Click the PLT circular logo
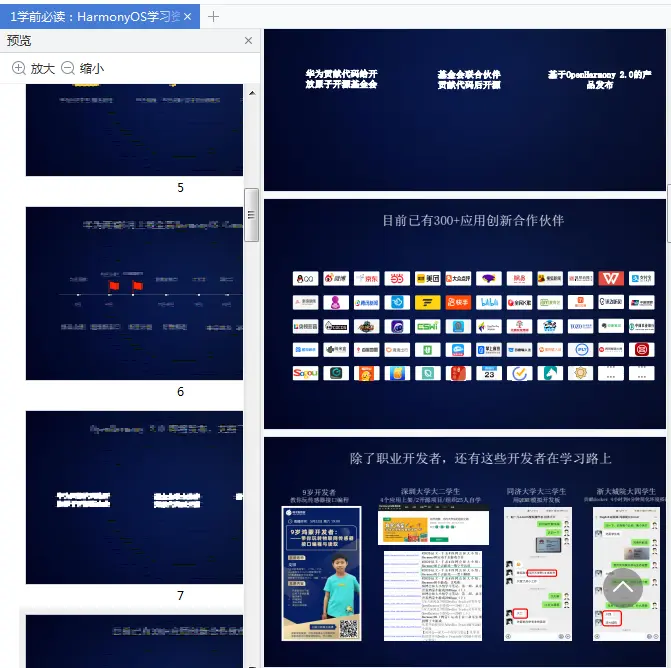Image resolution: width=671 pixels, height=668 pixels. (581, 350)
